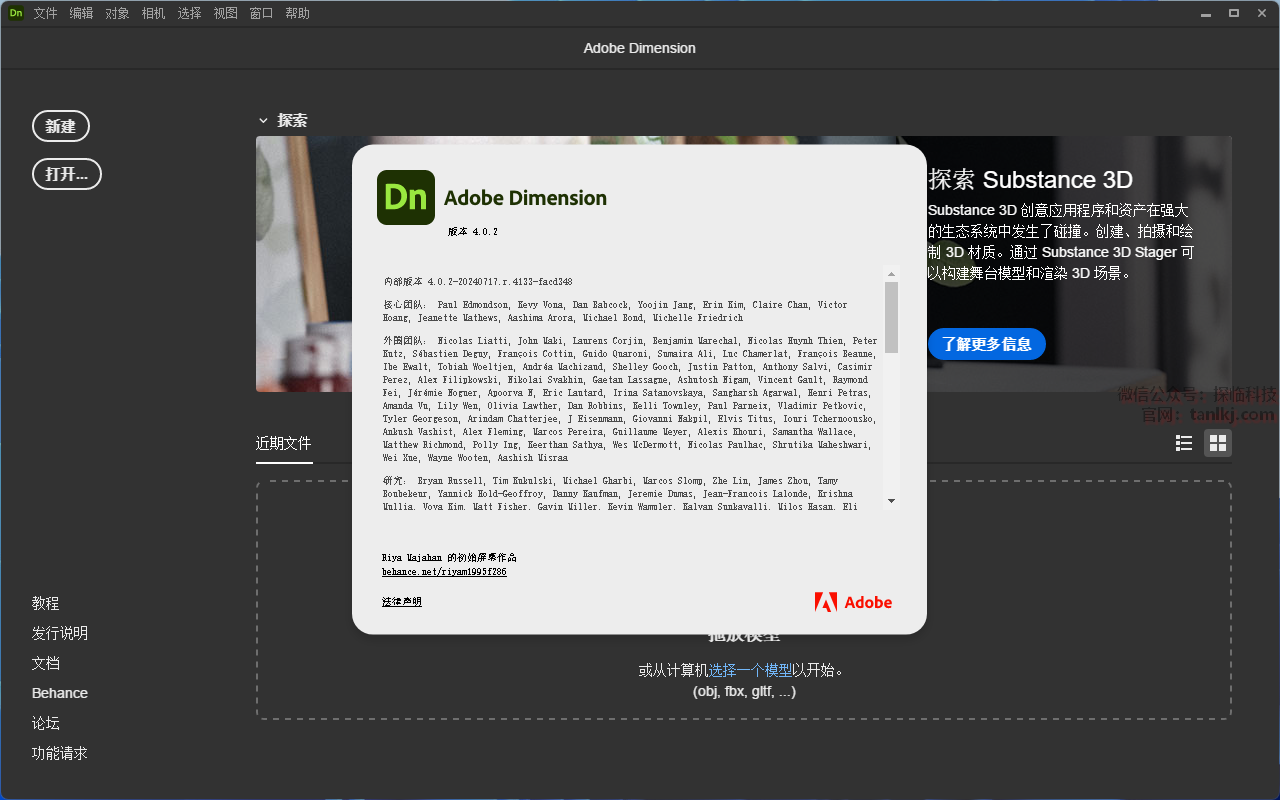Open the behance.net/riyam1995f286 link

point(444,572)
